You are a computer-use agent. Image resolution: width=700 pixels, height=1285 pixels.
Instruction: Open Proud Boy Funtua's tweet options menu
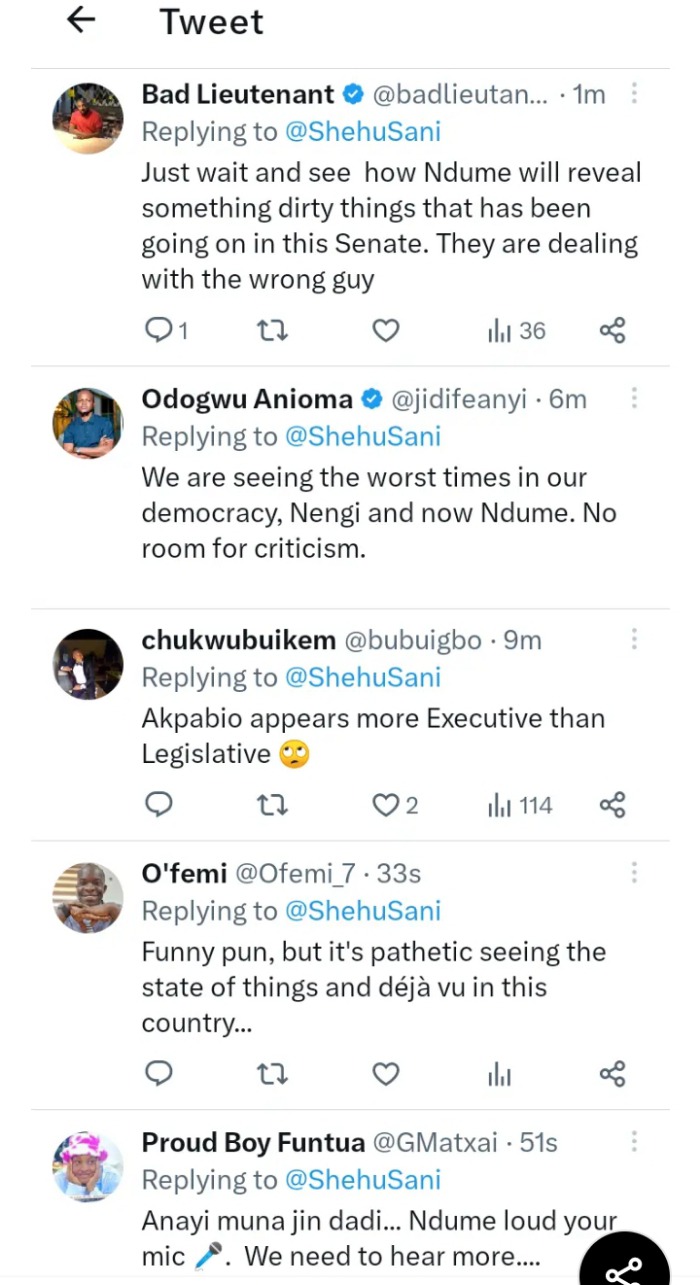click(634, 1142)
